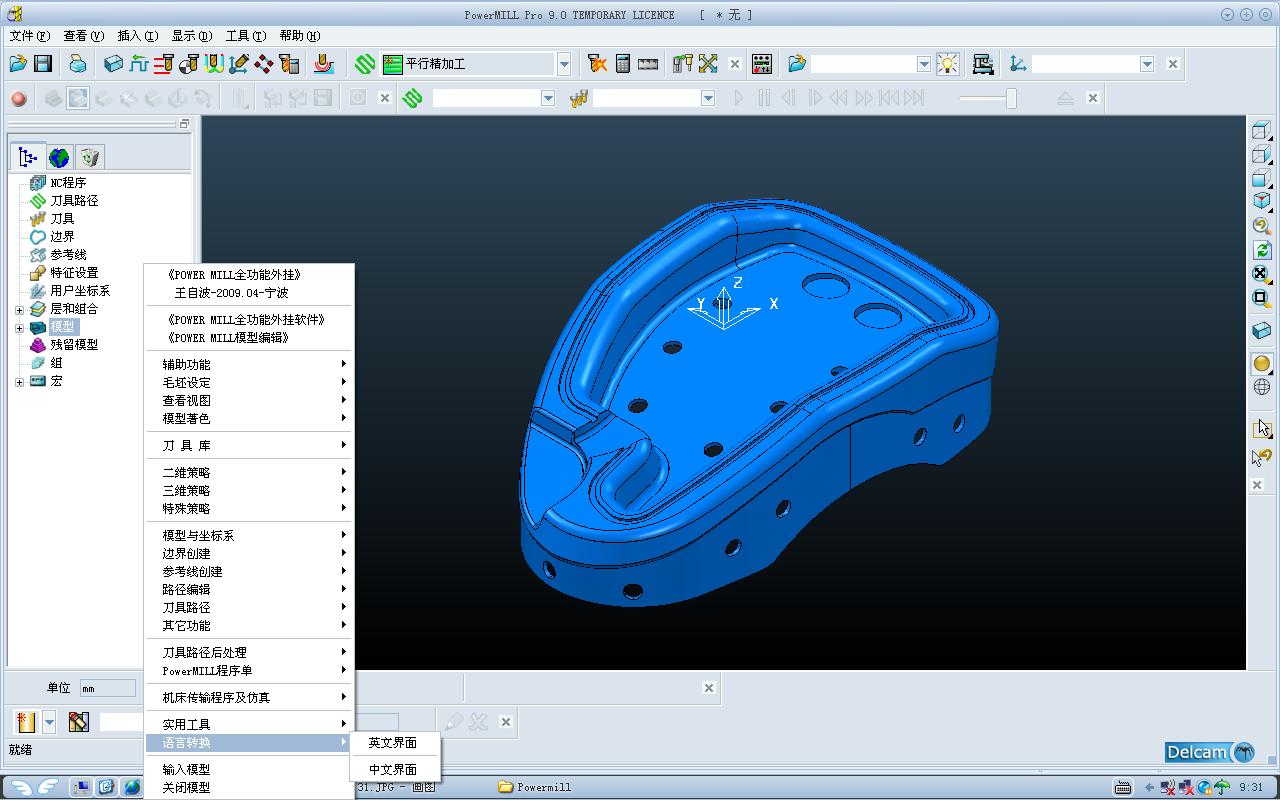Click 关闭模型 menu entry

pyautogui.click(x=250, y=788)
